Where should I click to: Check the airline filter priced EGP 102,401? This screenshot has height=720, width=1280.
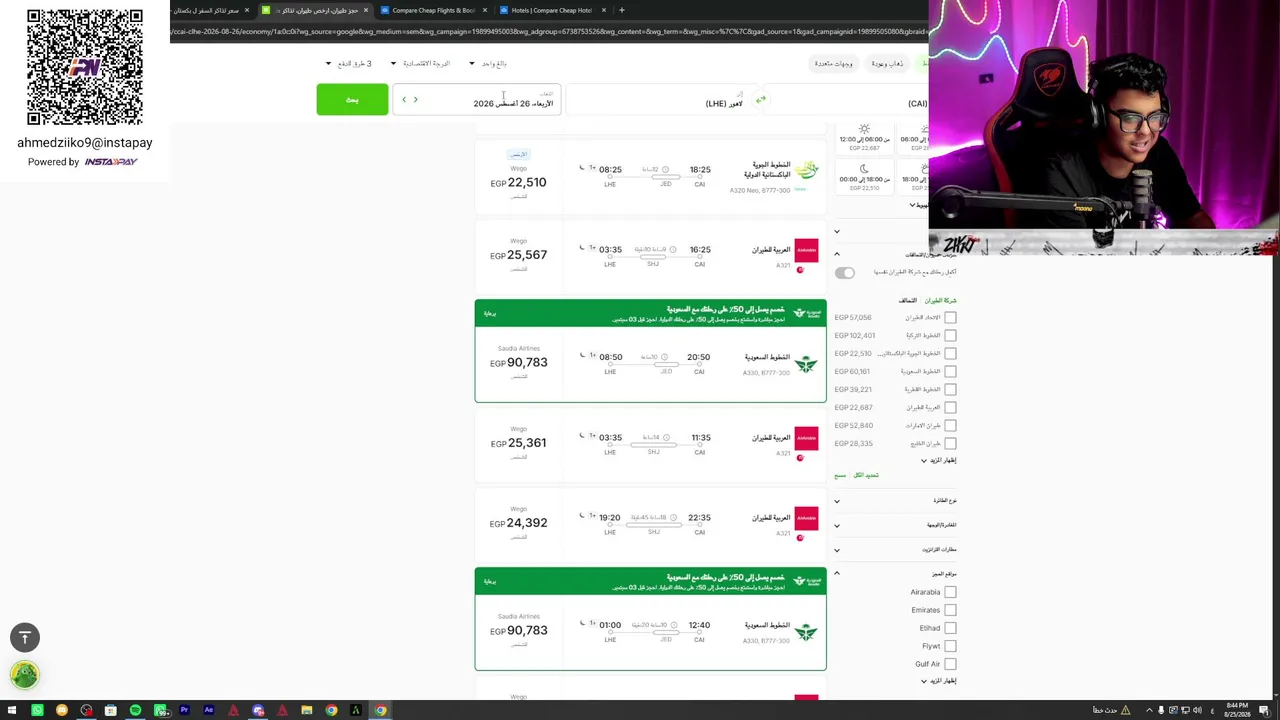click(950, 336)
